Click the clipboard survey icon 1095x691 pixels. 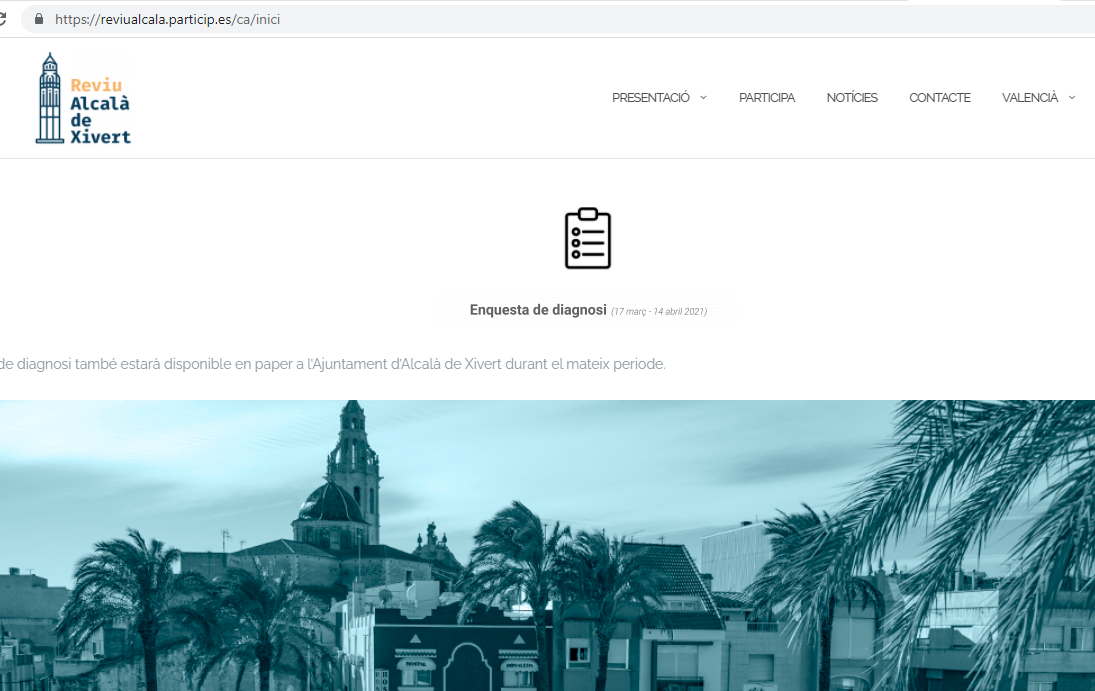point(587,239)
